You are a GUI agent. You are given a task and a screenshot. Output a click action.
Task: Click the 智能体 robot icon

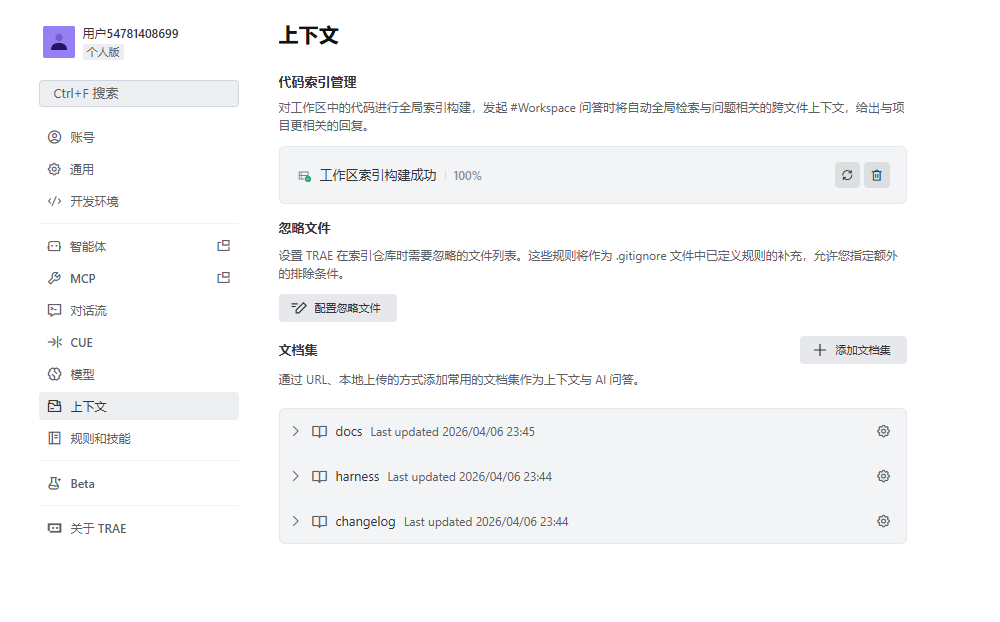pyautogui.click(x=54, y=246)
